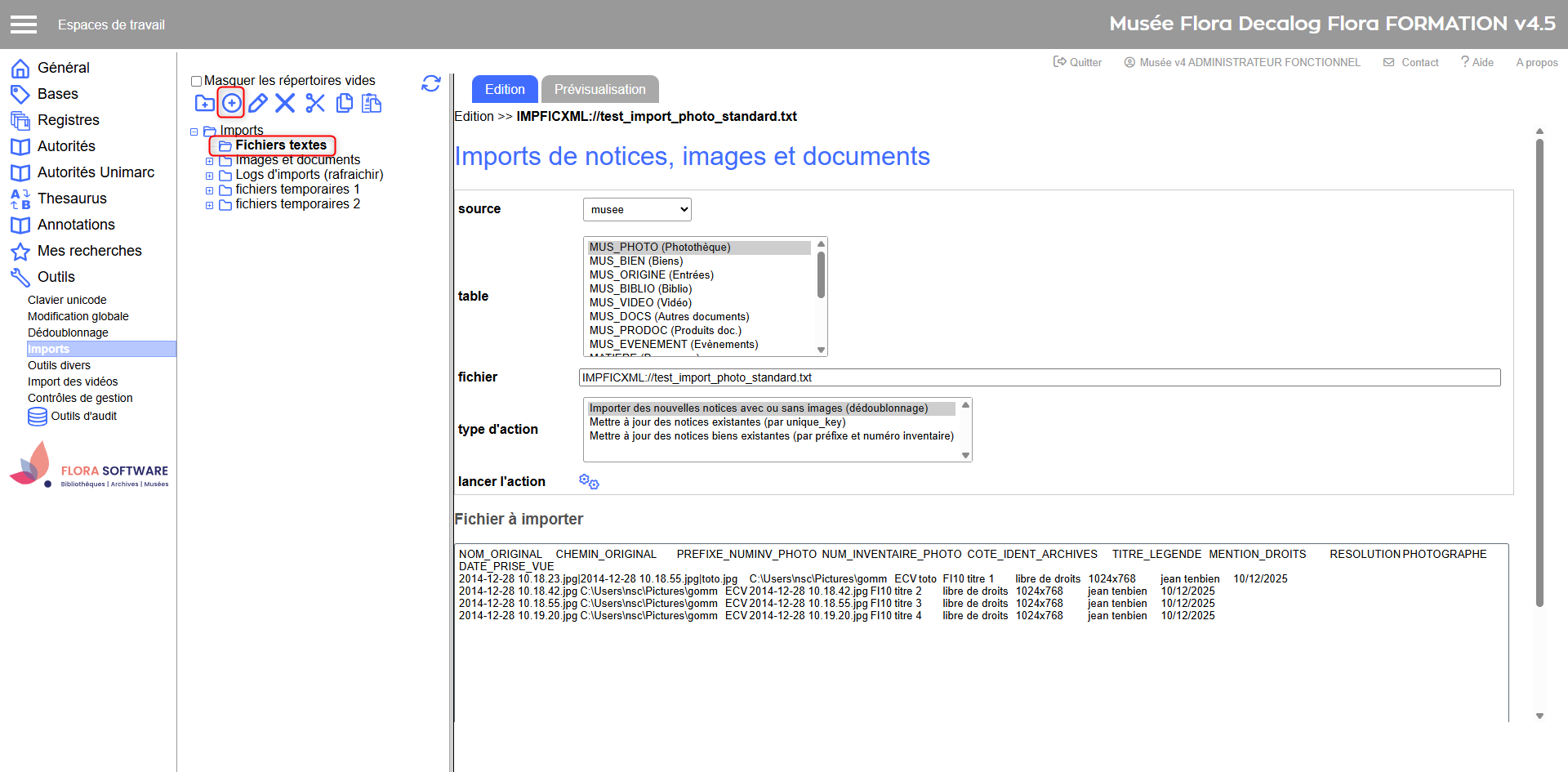The width and height of the screenshot is (1568, 772).
Task: Click the add file plus-circle icon
Action: (232, 103)
